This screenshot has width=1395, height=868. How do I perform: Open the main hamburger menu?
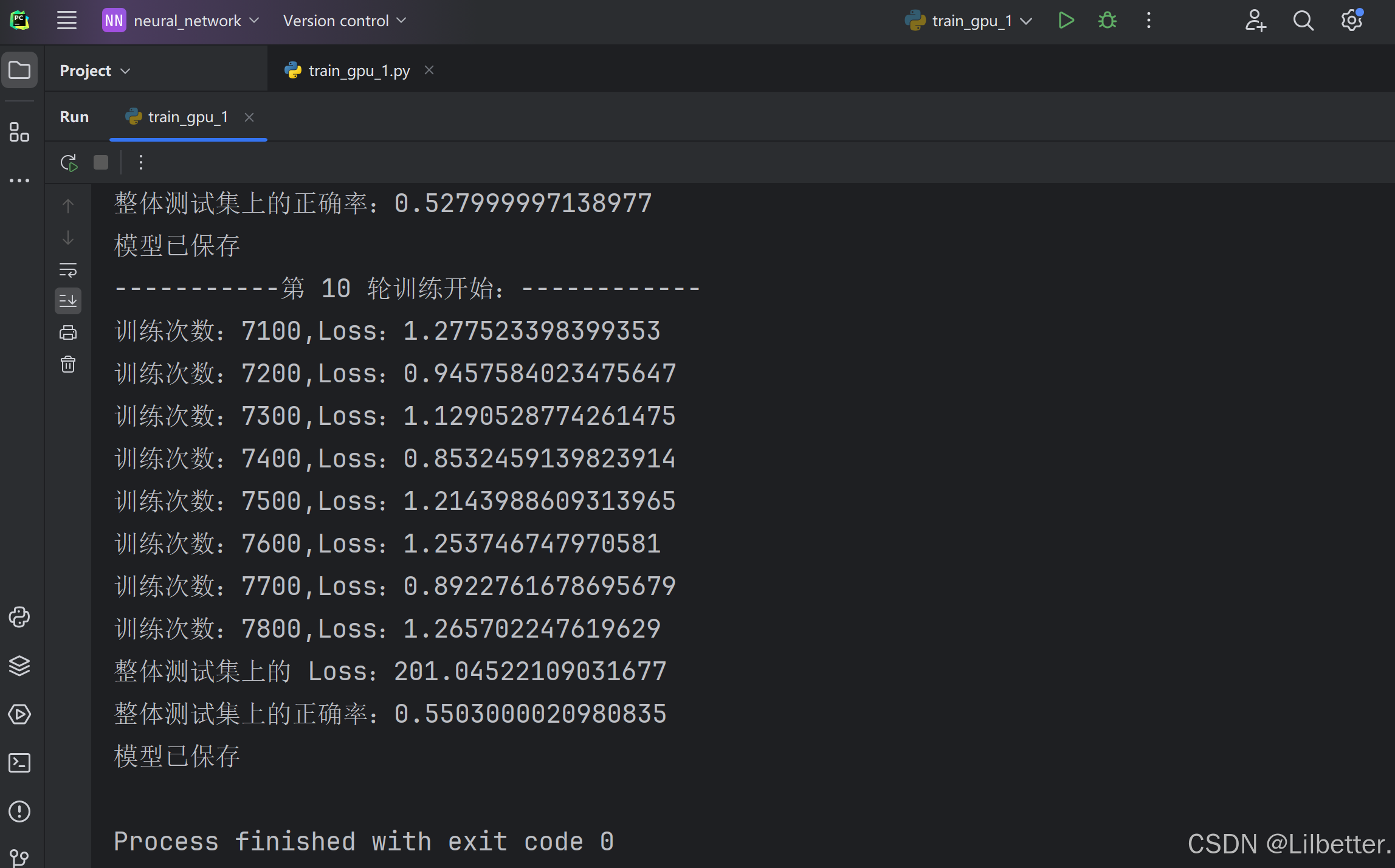point(67,21)
